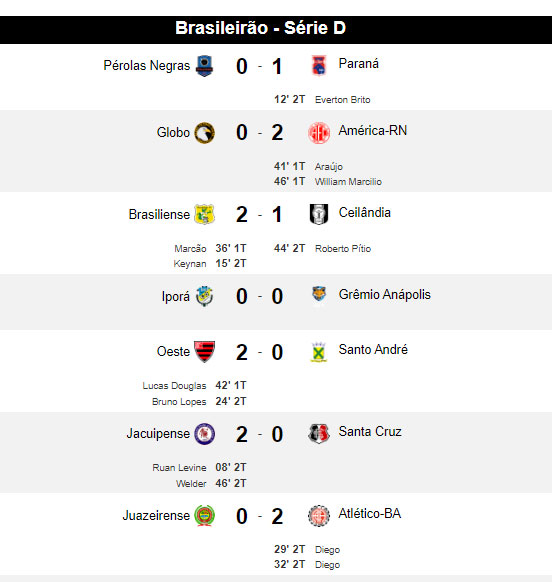Click the Brasiliense yellow crest

coord(205,214)
